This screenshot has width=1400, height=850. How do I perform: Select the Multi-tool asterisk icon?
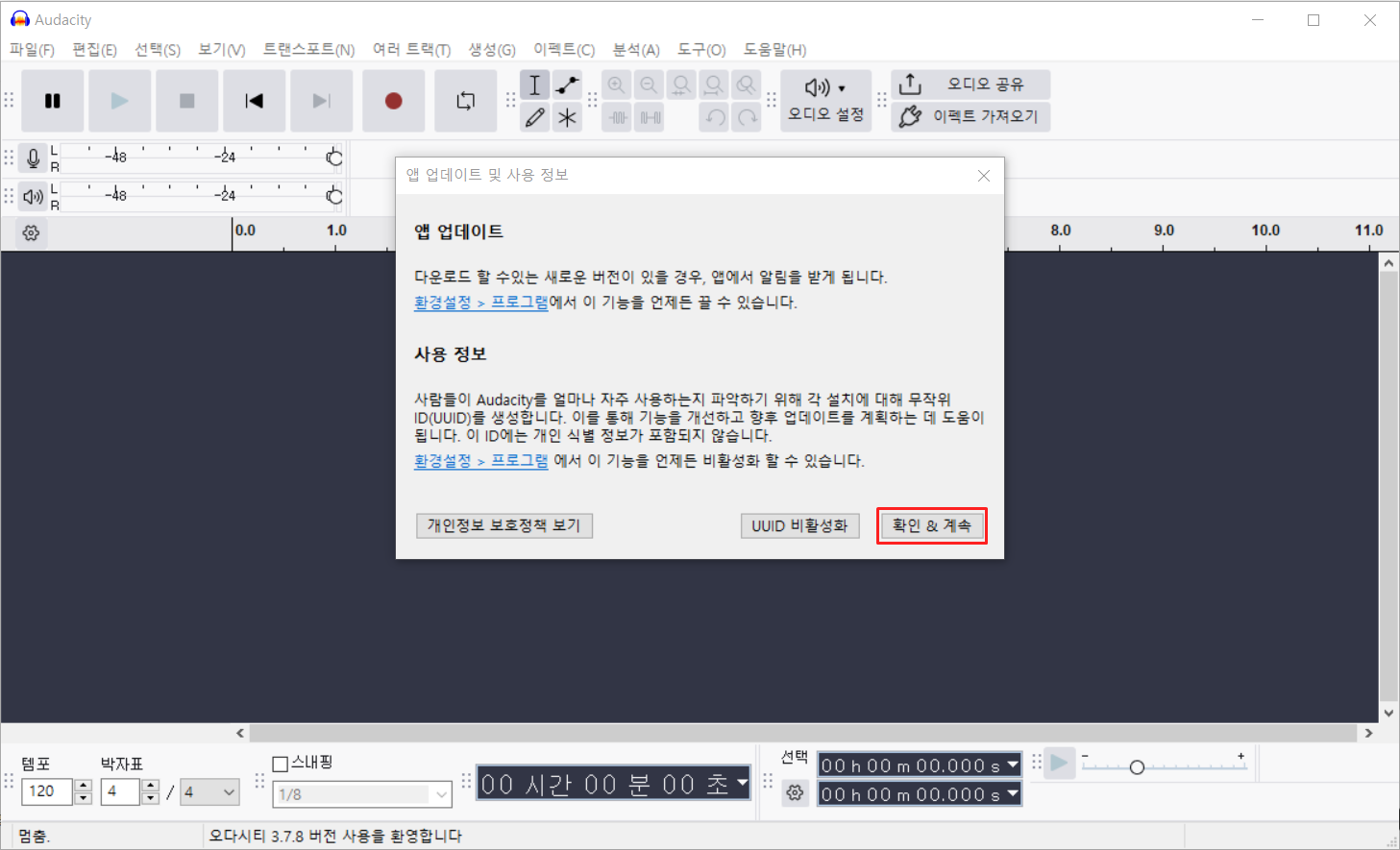click(x=568, y=118)
